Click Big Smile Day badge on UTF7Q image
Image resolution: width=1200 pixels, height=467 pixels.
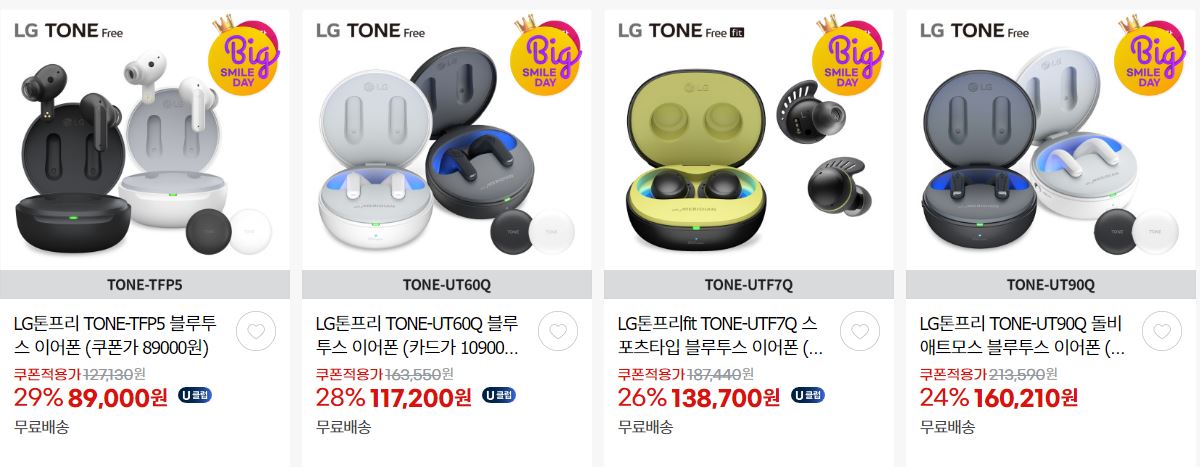[x=847, y=55]
